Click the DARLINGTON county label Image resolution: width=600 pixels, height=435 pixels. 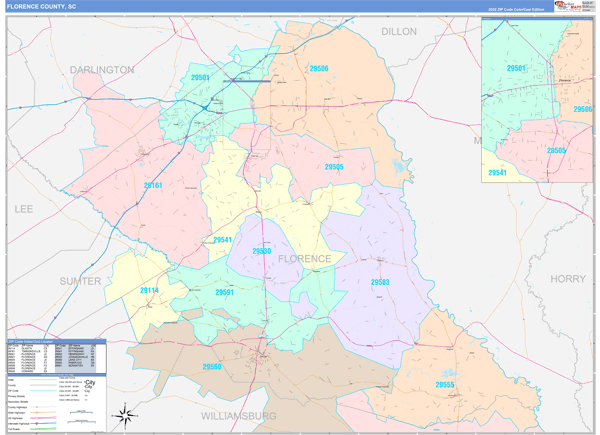point(102,70)
